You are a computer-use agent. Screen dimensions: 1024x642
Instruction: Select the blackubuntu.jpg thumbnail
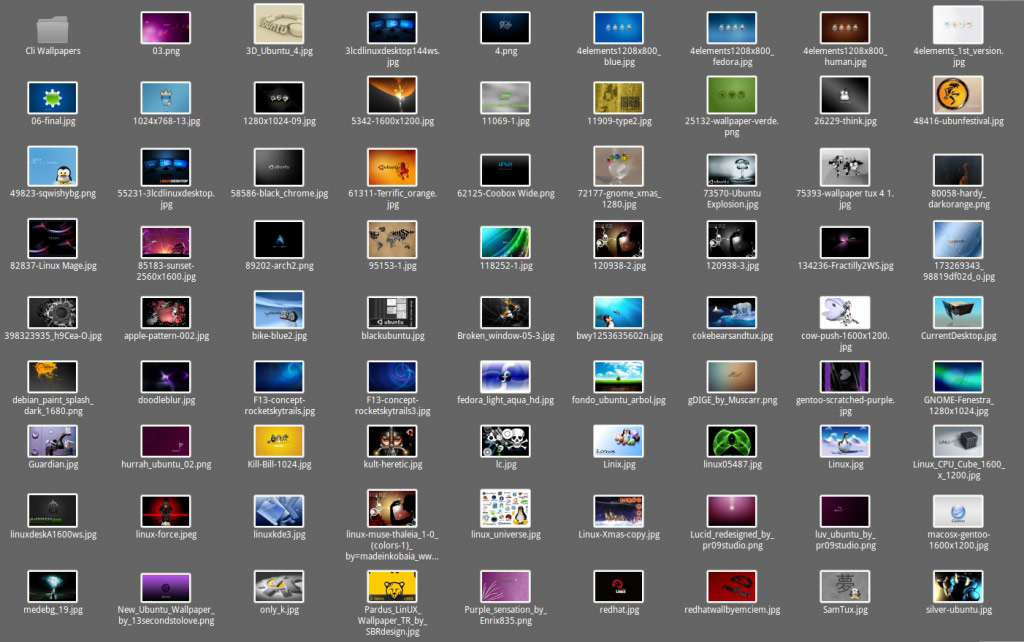tap(391, 312)
